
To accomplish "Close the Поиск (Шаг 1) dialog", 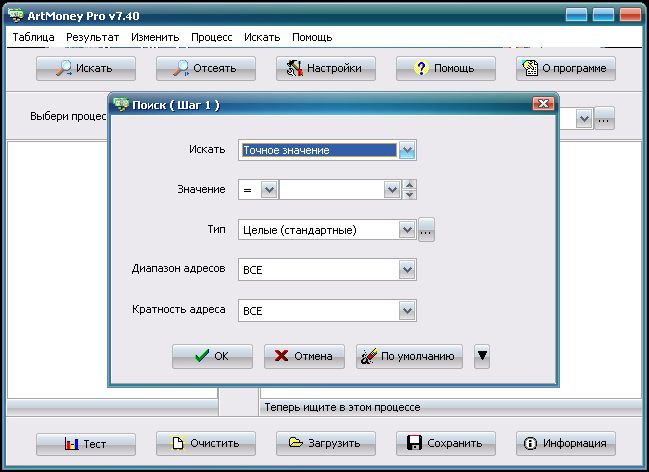I will click(543, 104).
